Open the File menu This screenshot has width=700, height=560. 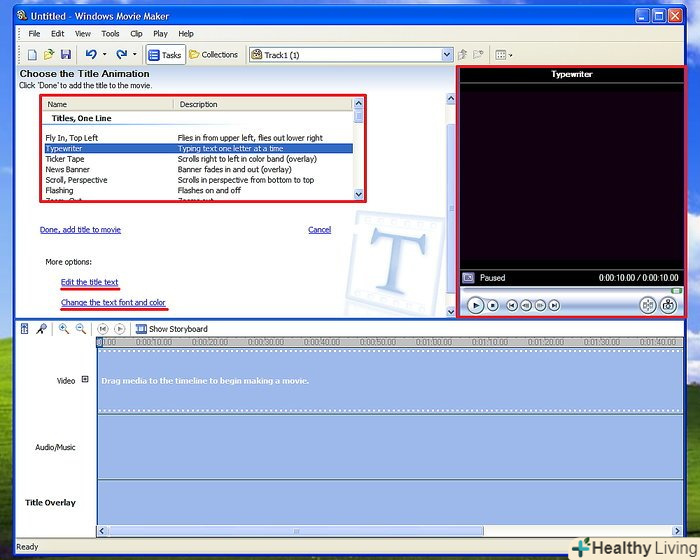[34, 33]
